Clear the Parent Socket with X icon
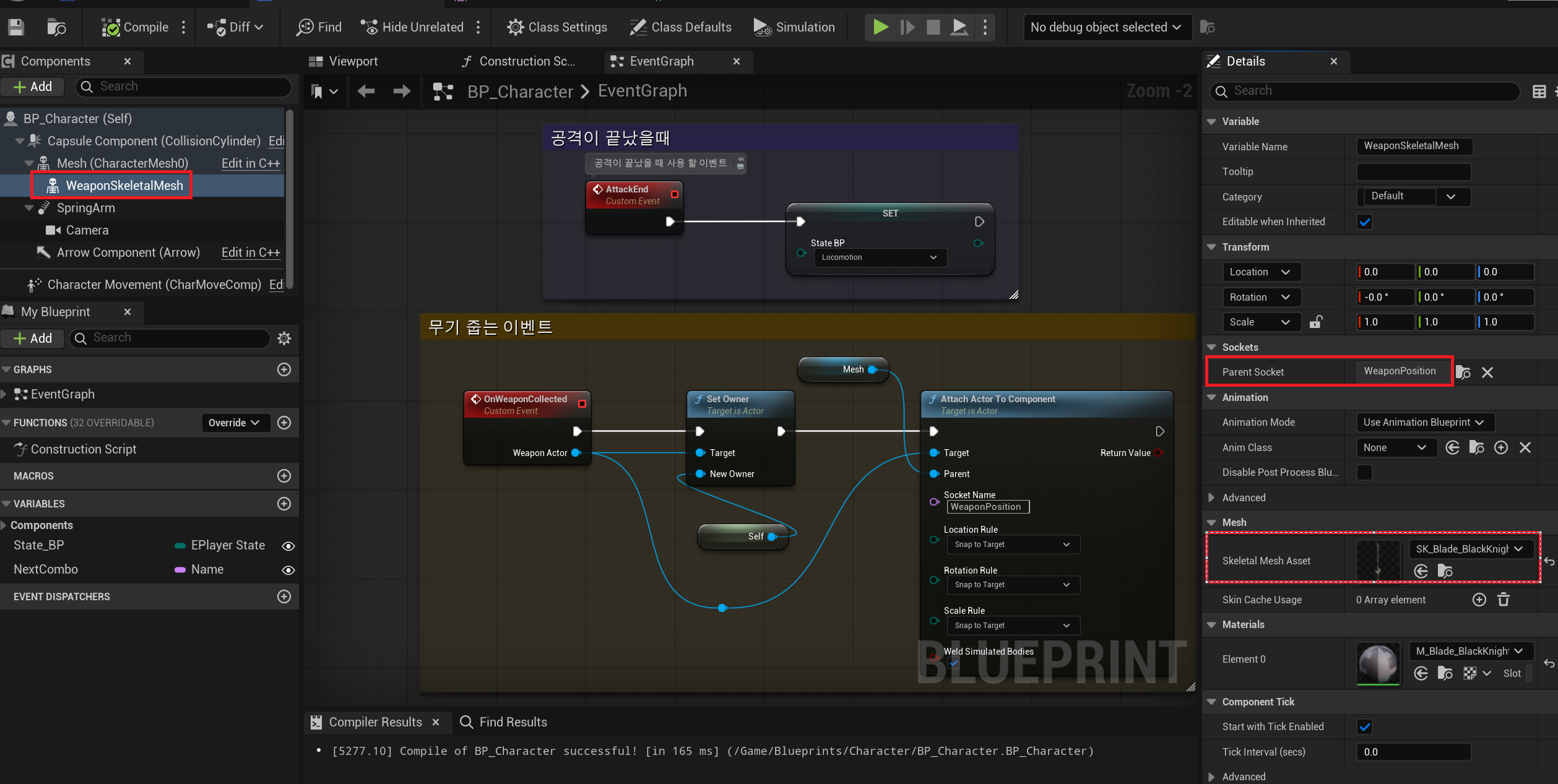 1487,373
